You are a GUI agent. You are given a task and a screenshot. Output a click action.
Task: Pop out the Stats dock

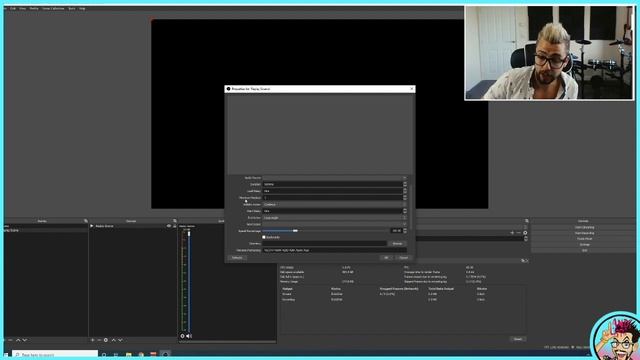[x=524, y=260]
